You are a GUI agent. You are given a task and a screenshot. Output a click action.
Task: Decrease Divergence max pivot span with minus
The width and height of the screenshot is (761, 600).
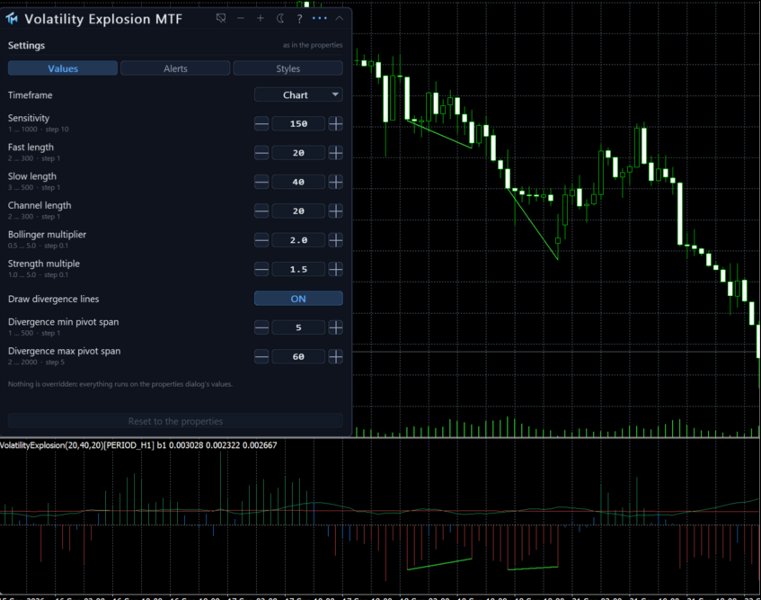[x=261, y=357]
